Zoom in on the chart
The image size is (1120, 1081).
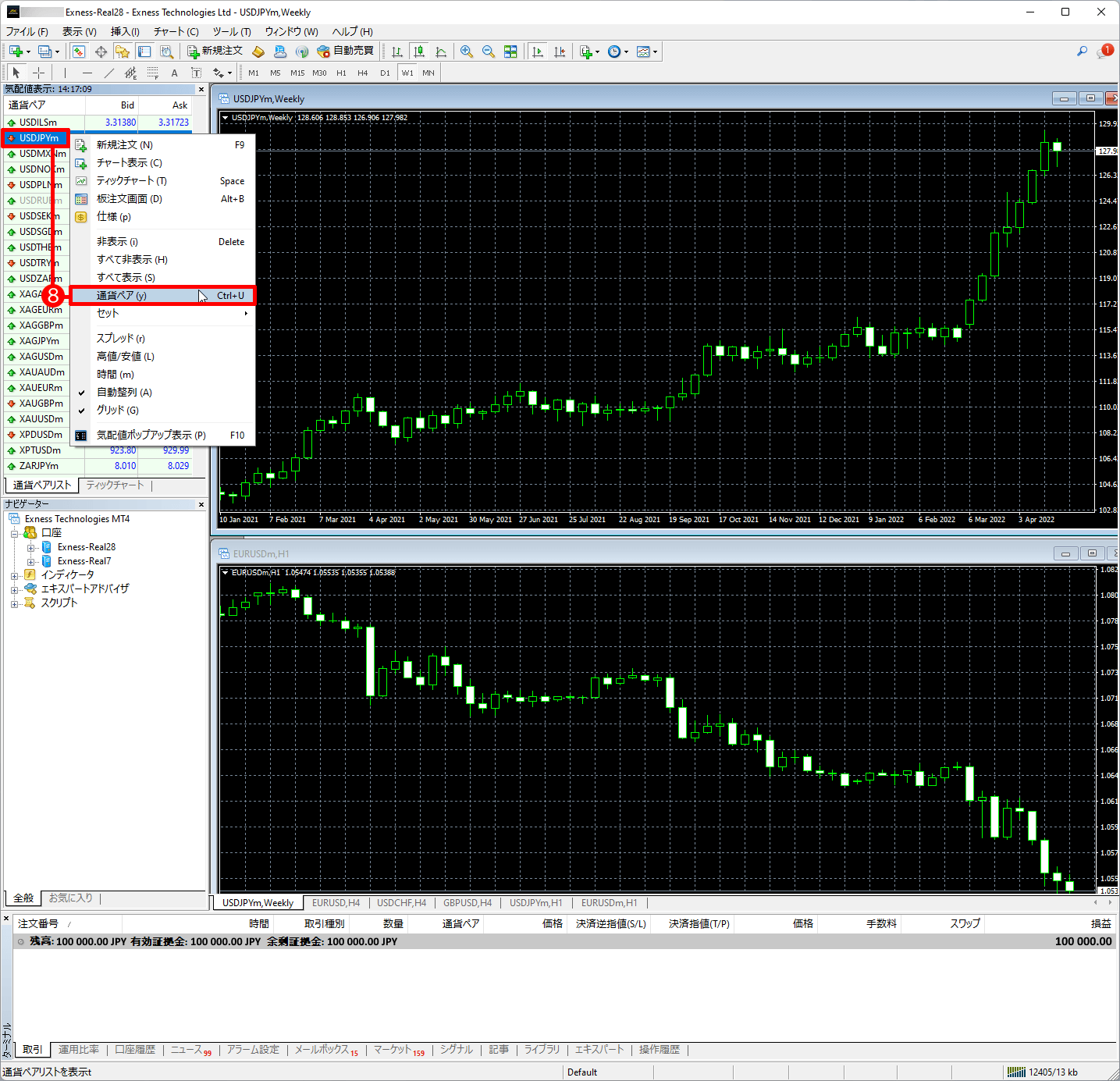point(467,52)
